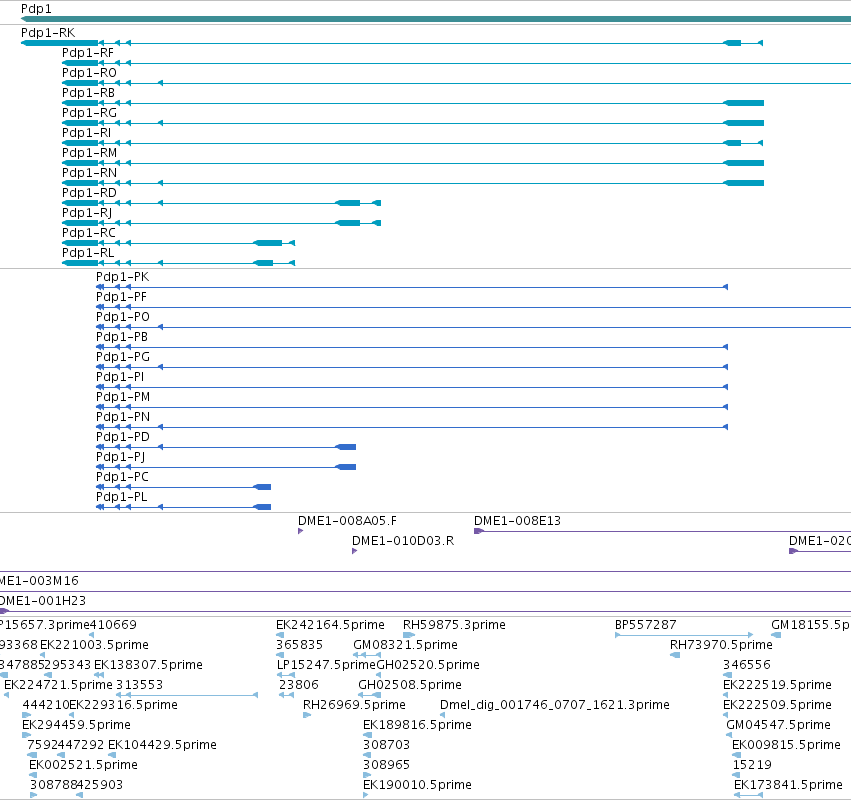
Task: Click the EK229316.5prime EST label
Action: [124, 705]
